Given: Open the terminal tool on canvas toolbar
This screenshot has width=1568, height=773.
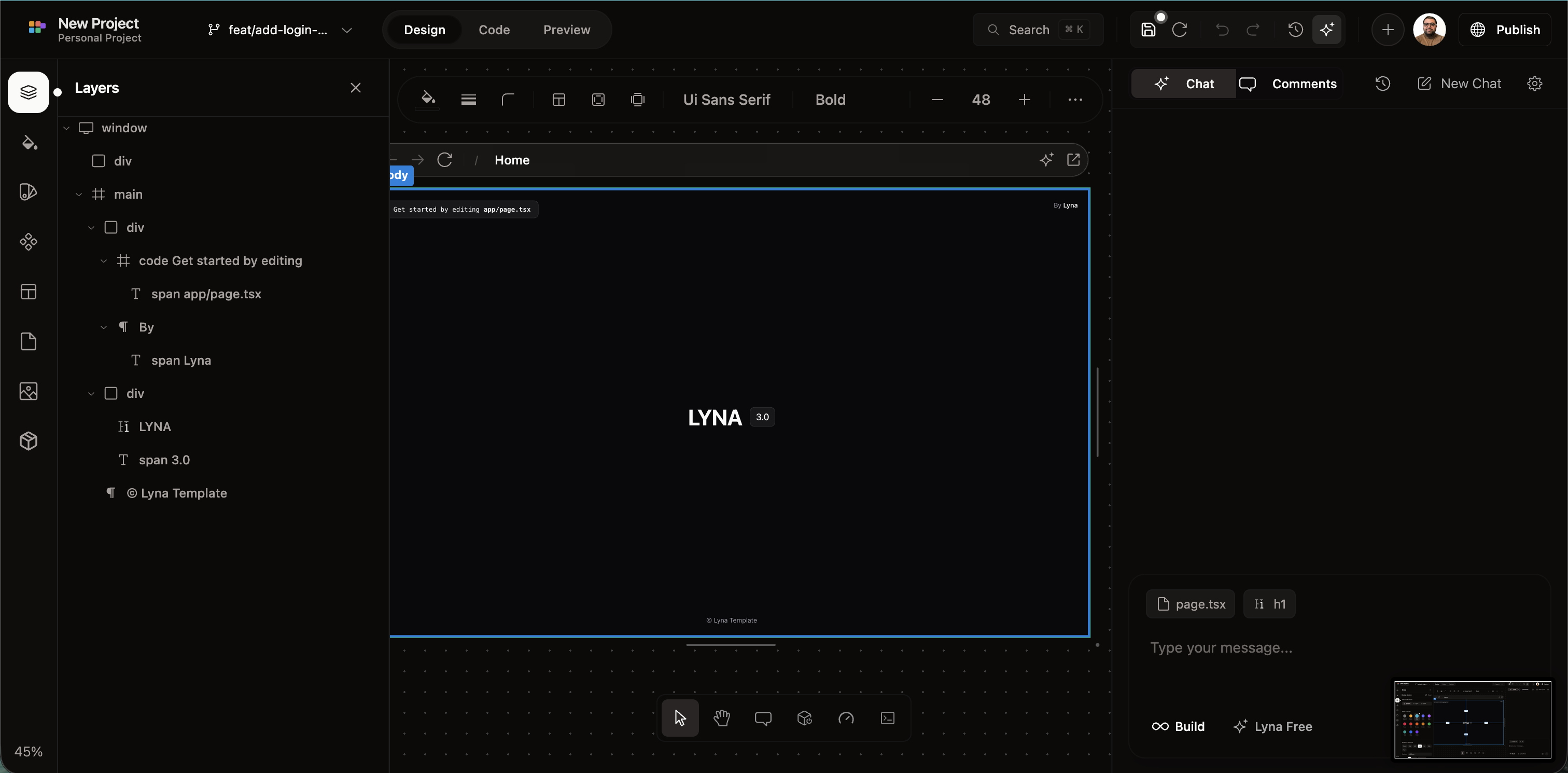Looking at the screenshot, I should (887, 718).
